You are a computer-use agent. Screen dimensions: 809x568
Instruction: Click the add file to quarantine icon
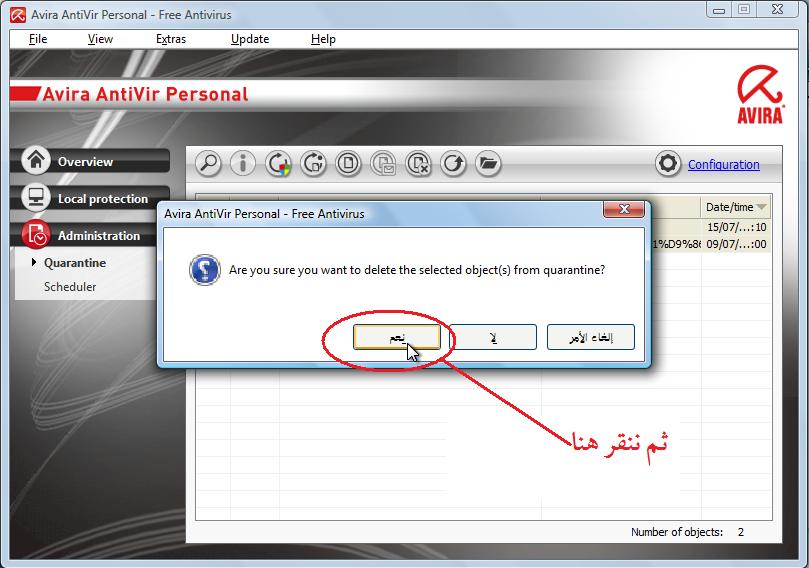[x=348, y=164]
